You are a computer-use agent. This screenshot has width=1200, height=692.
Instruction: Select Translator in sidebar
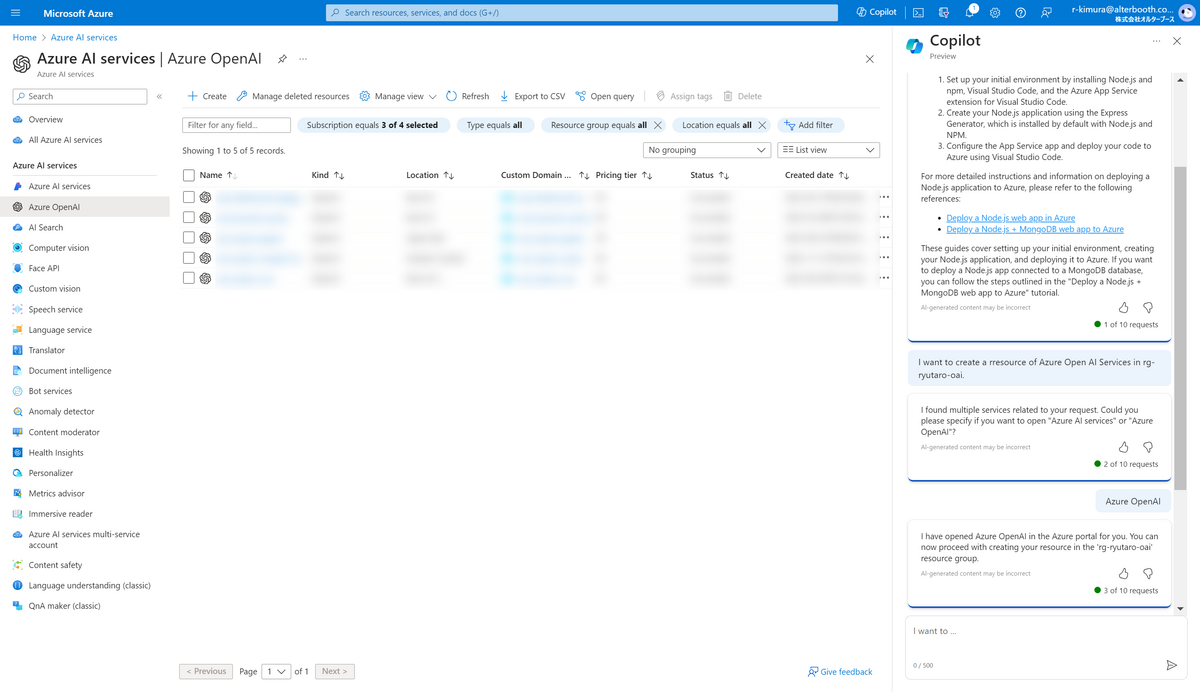point(47,350)
